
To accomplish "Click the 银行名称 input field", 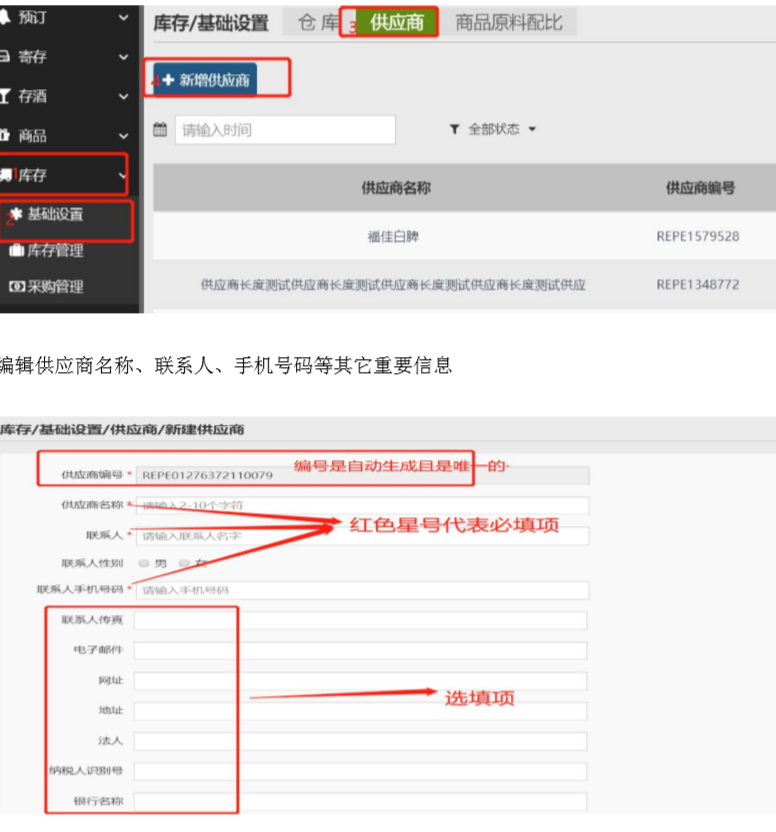I will (360, 802).
